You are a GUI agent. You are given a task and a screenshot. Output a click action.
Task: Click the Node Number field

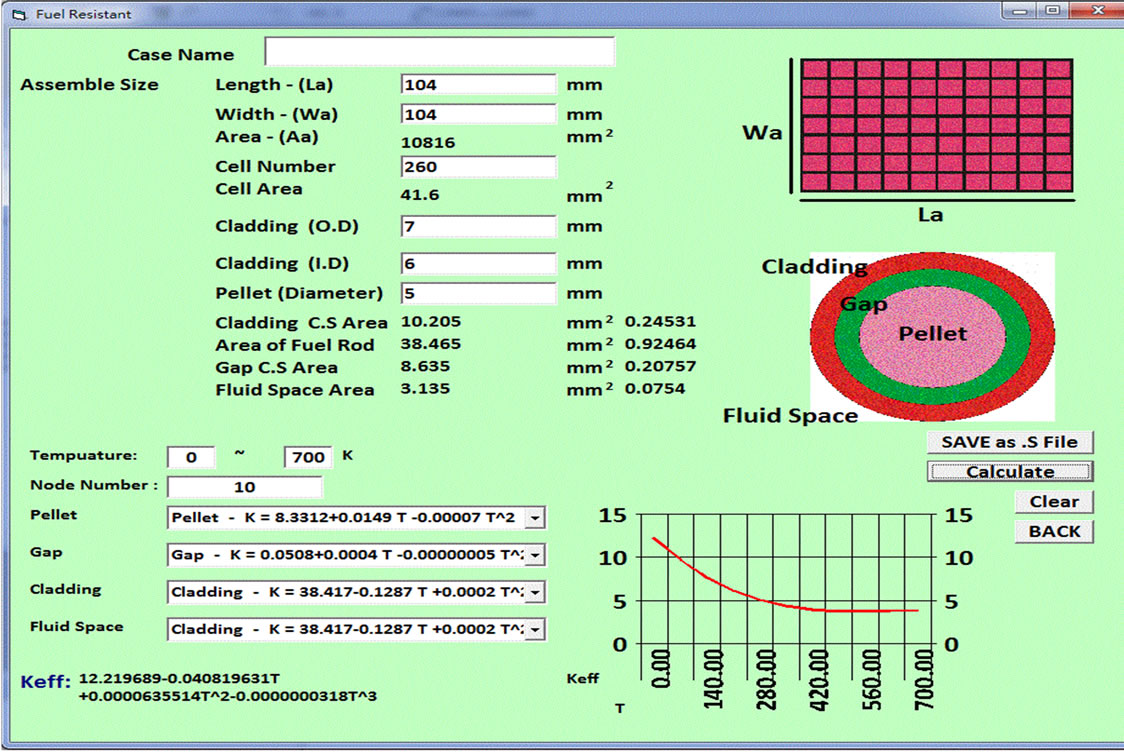coord(244,487)
